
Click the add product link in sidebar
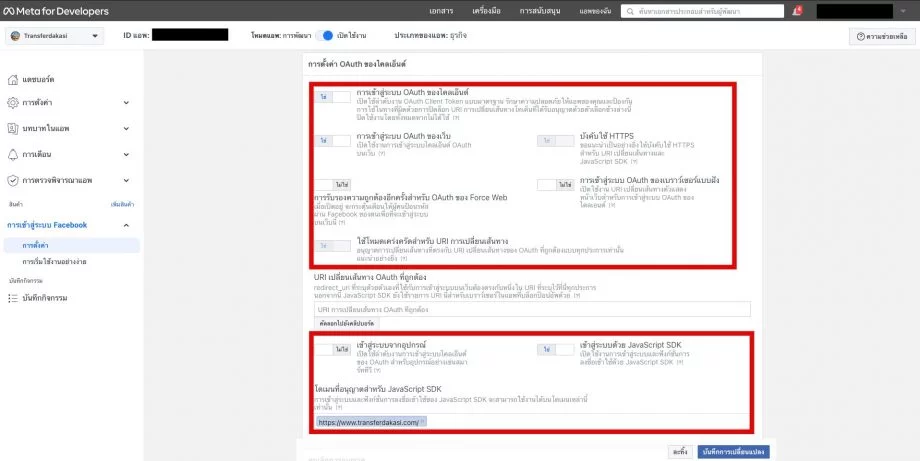click(x=123, y=204)
